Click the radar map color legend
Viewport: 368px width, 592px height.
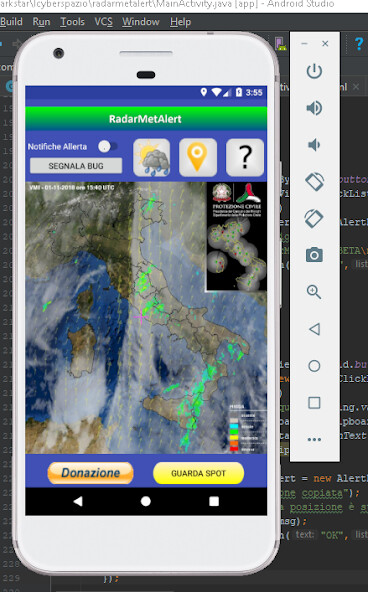[247, 428]
